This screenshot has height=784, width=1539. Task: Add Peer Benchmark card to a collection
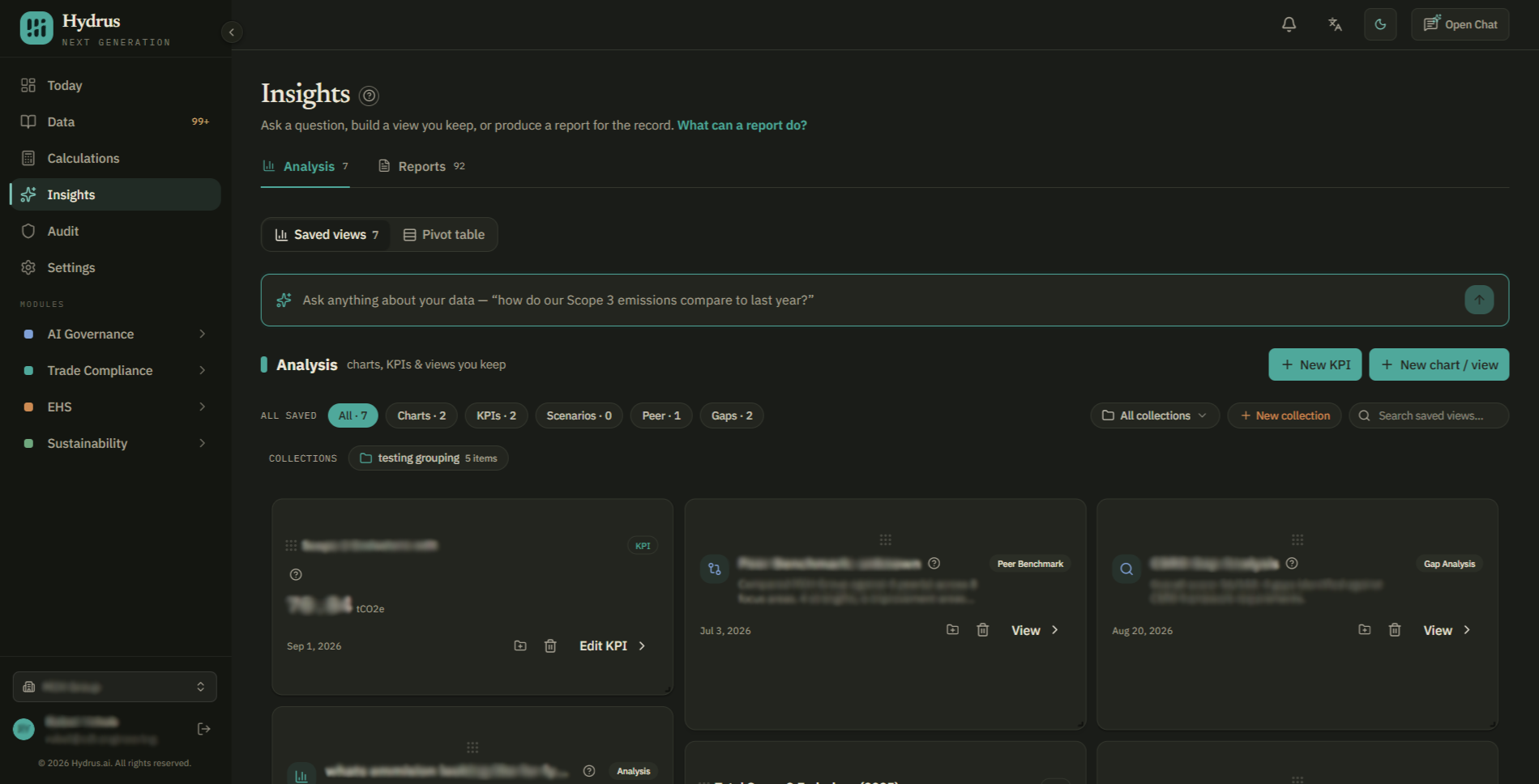pyautogui.click(x=952, y=629)
